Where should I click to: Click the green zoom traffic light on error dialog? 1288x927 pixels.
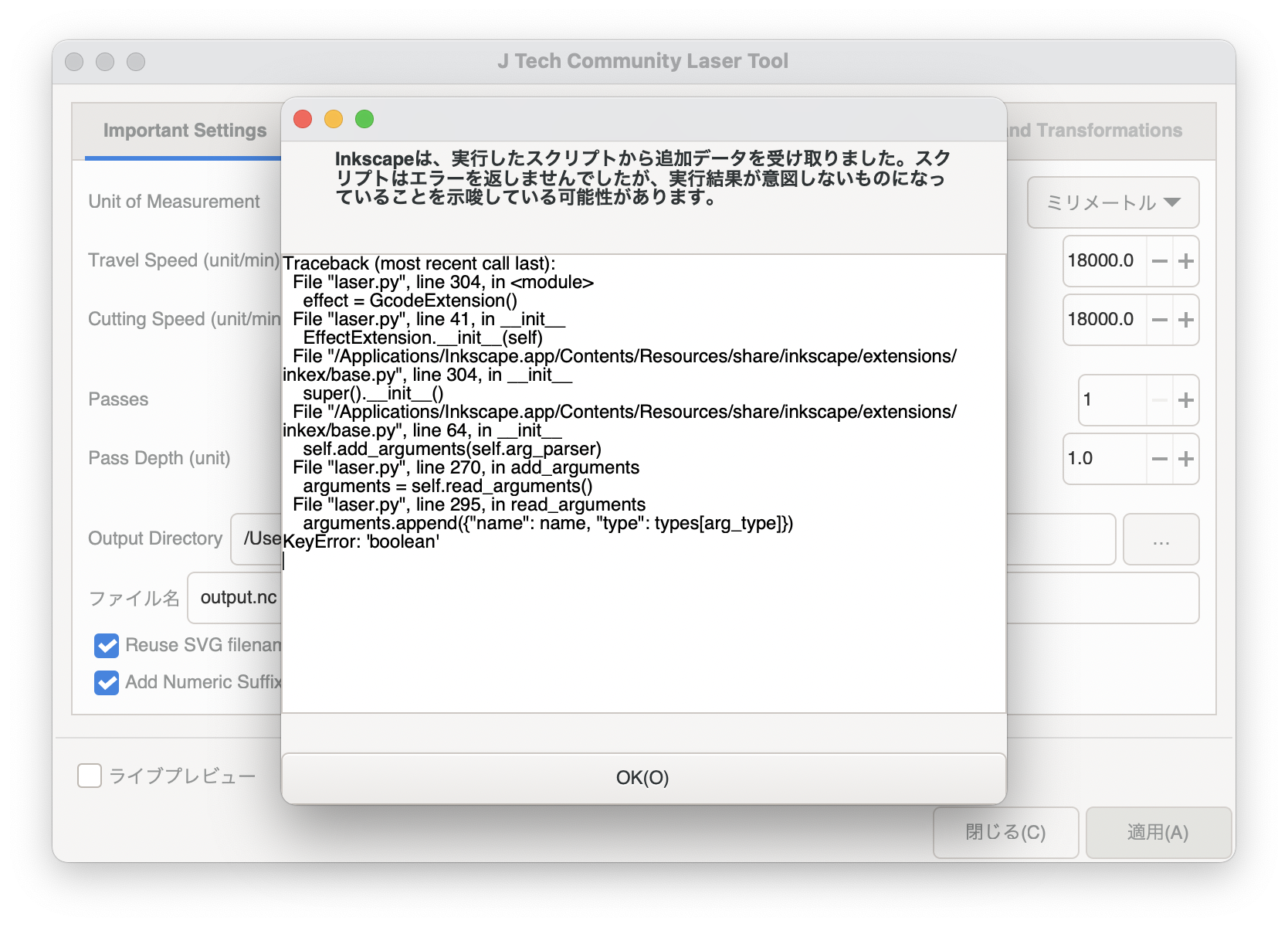pyautogui.click(x=364, y=119)
